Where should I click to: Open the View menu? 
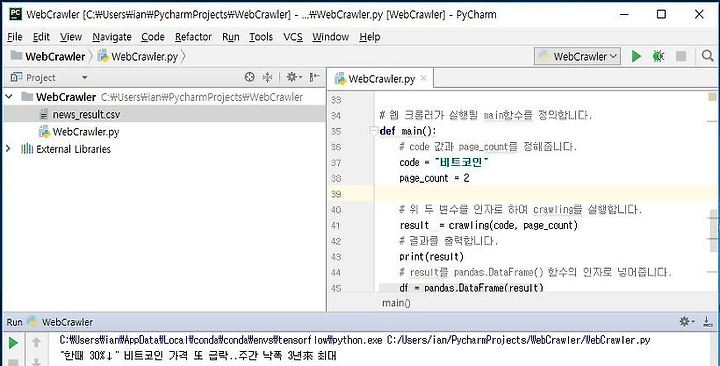(71, 37)
